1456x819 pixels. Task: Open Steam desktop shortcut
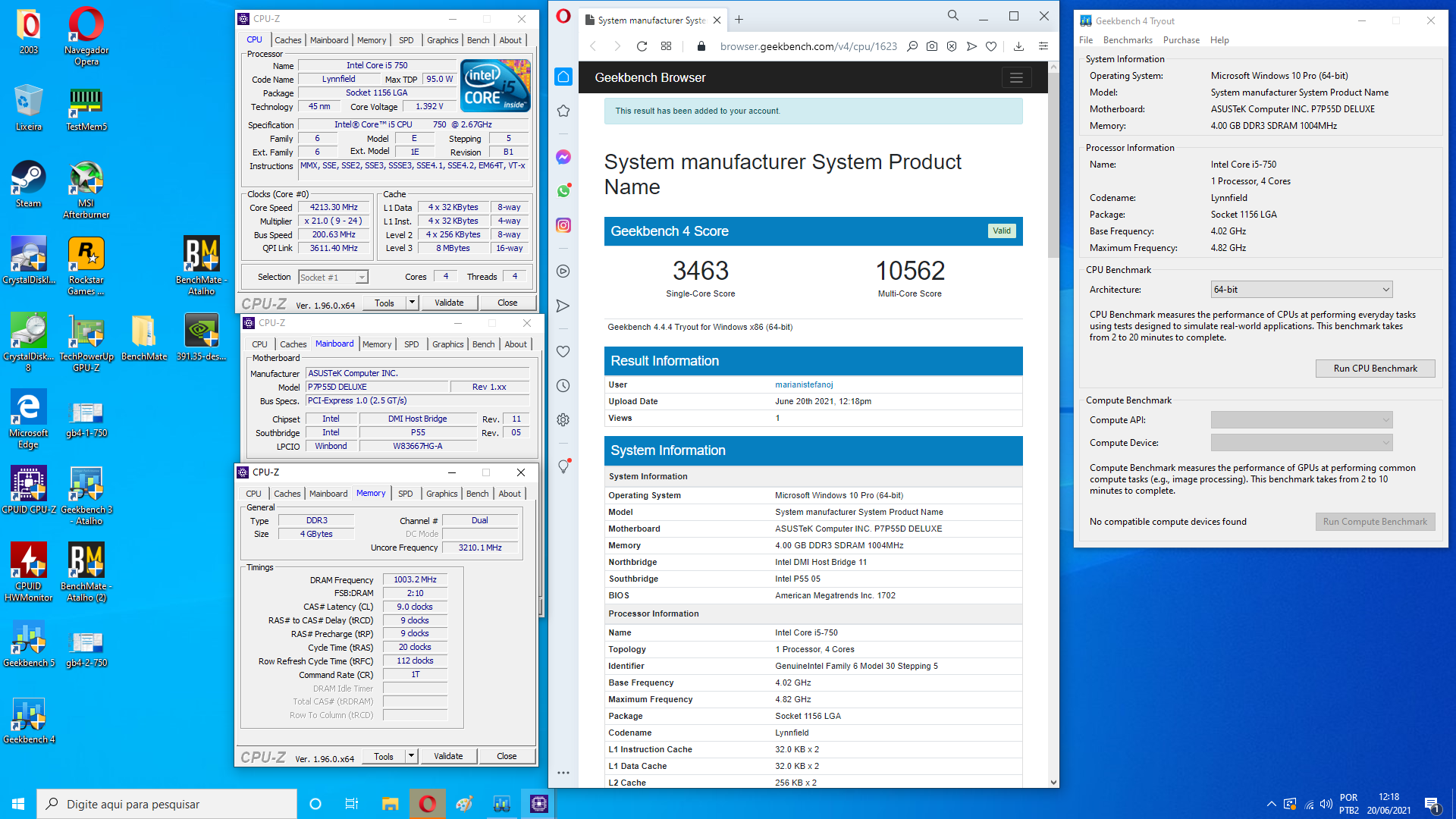(x=28, y=184)
